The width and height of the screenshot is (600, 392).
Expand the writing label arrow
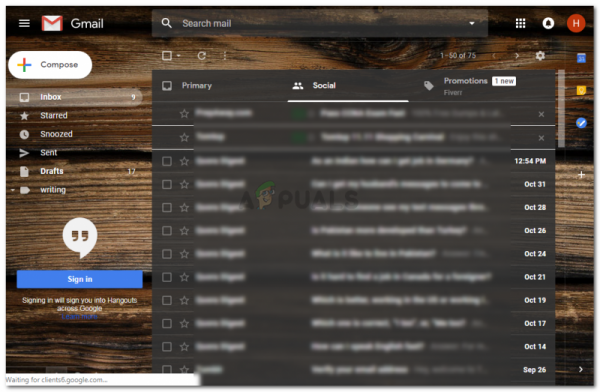click(x=13, y=190)
